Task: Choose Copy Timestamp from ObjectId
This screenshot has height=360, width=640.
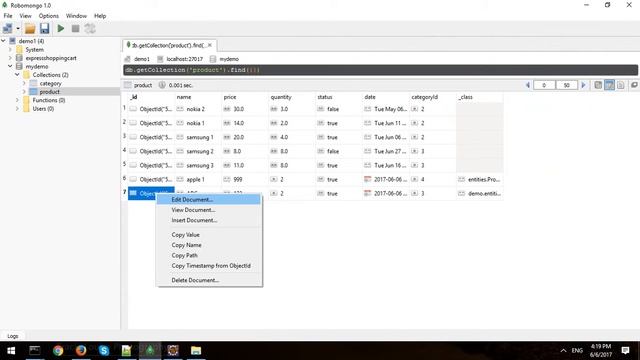Action: (x=209, y=266)
